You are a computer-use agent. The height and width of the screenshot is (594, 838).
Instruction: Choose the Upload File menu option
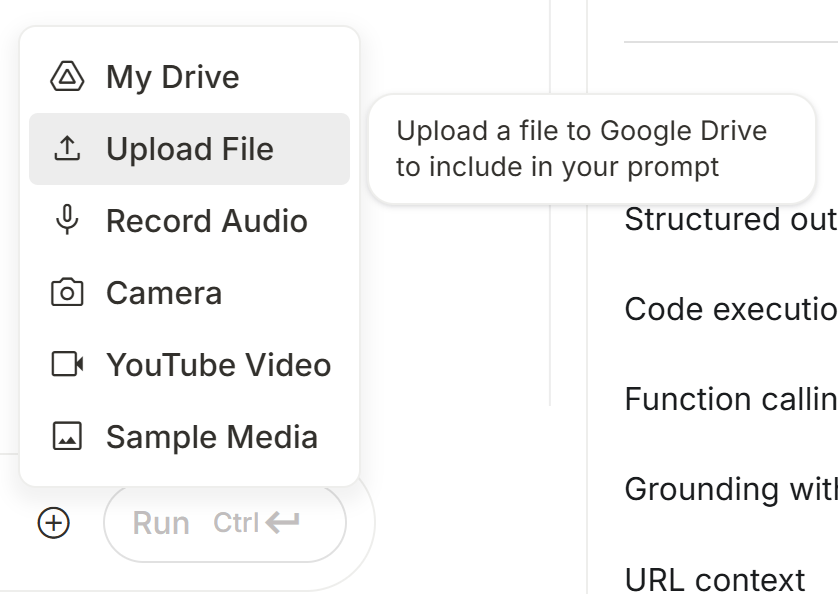pyautogui.click(x=189, y=149)
